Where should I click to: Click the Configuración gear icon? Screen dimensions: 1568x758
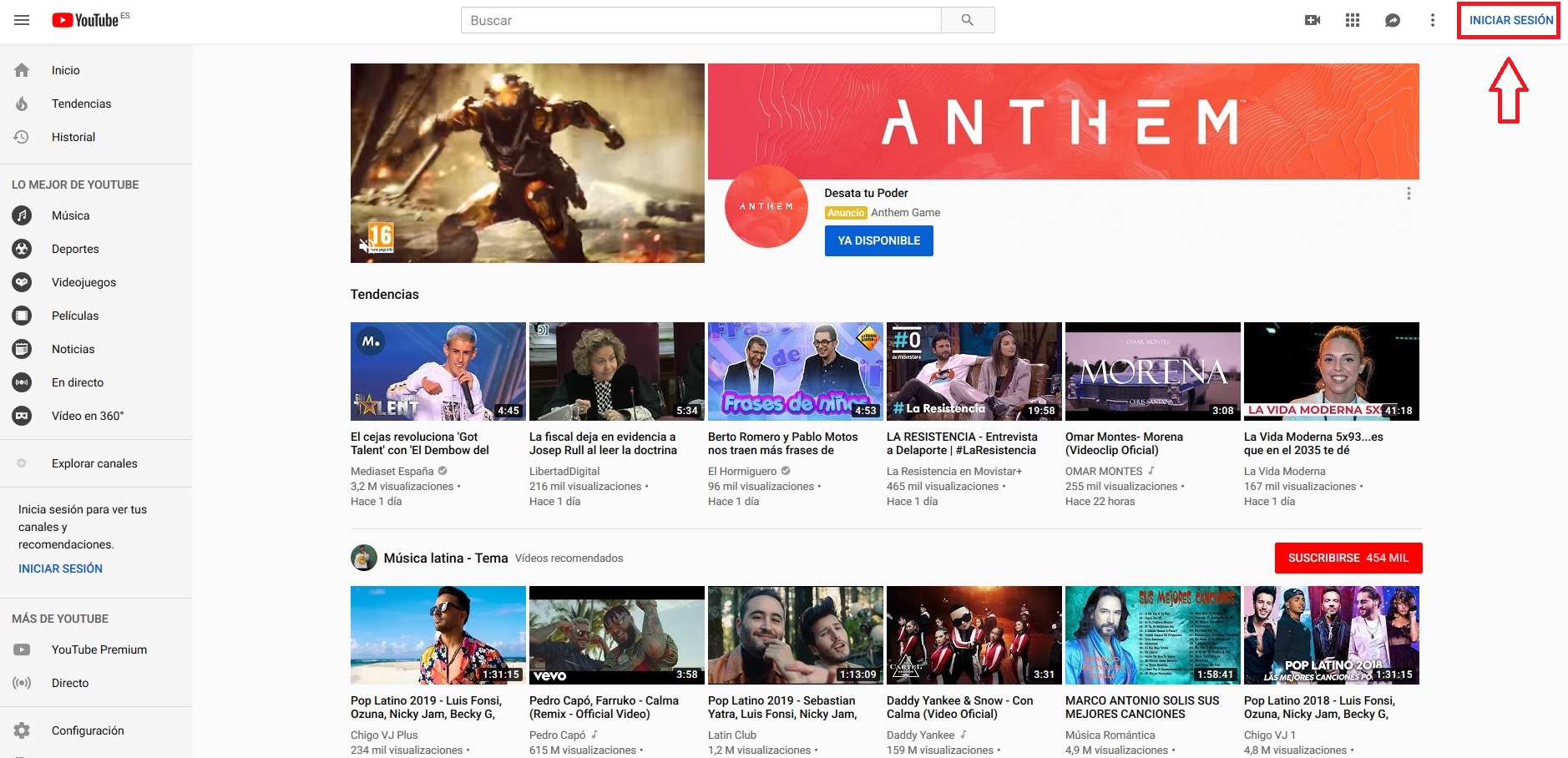click(x=22, y=730)
